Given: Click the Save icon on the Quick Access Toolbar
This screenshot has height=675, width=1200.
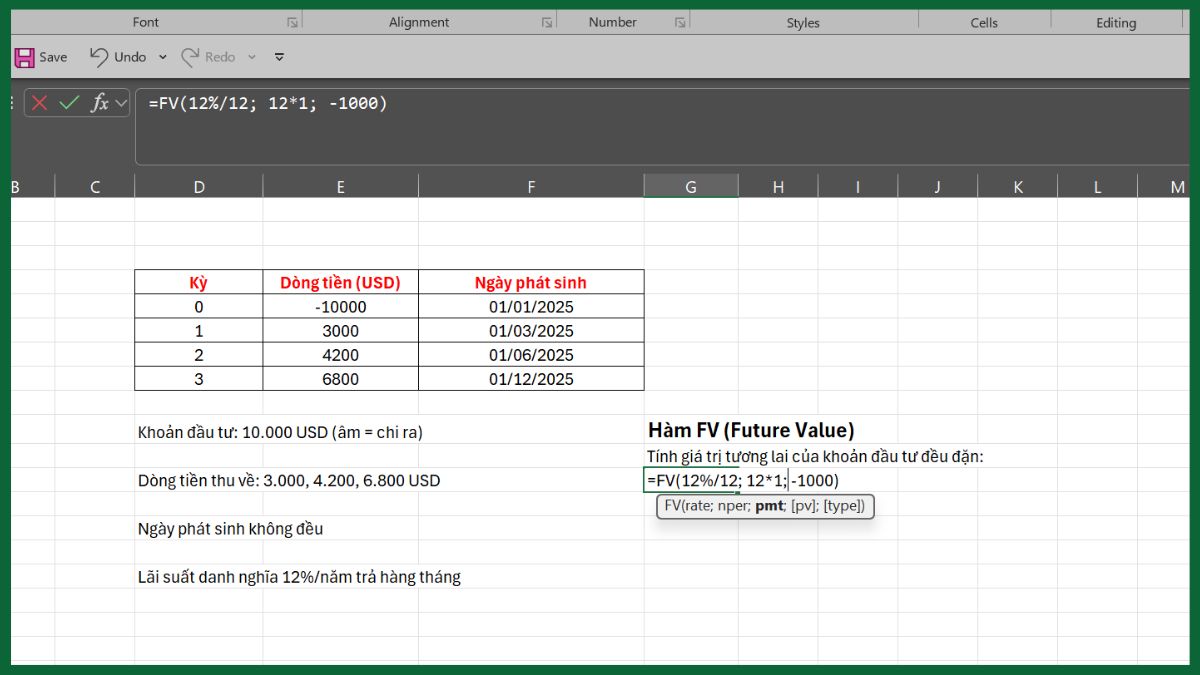Looking at the screenshot, I should pos(25,57).
